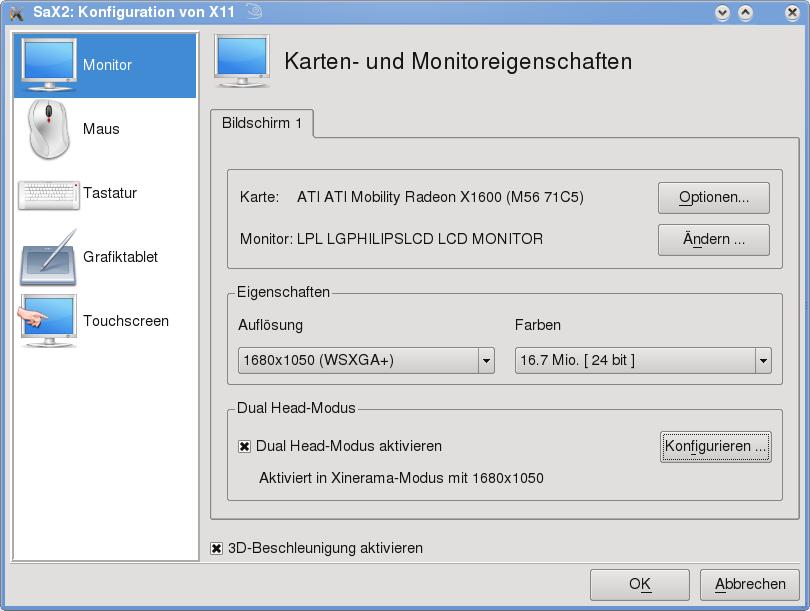810x611 pixels.
Task: Cancel with the Abbrechen button
Action: 750,585
